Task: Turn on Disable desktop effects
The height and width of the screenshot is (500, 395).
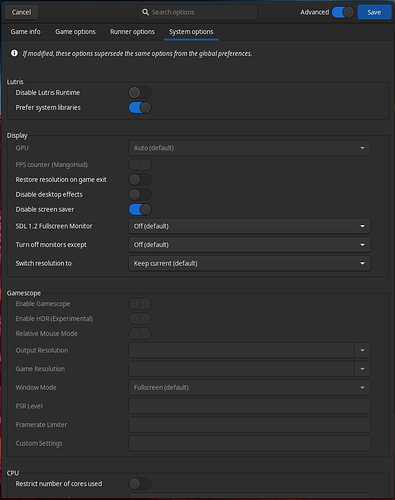Action: (140, 194)
